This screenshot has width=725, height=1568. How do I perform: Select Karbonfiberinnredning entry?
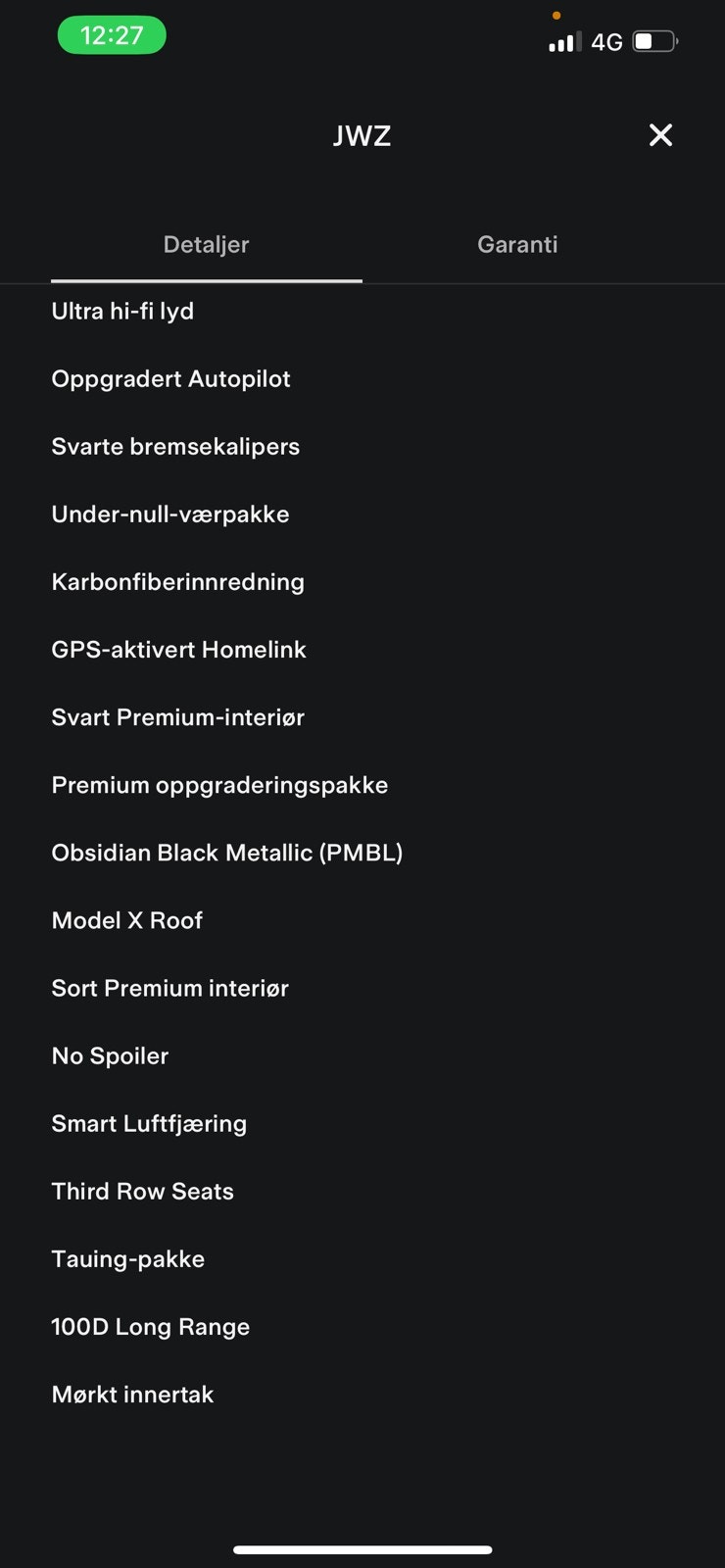click(177, 582)
